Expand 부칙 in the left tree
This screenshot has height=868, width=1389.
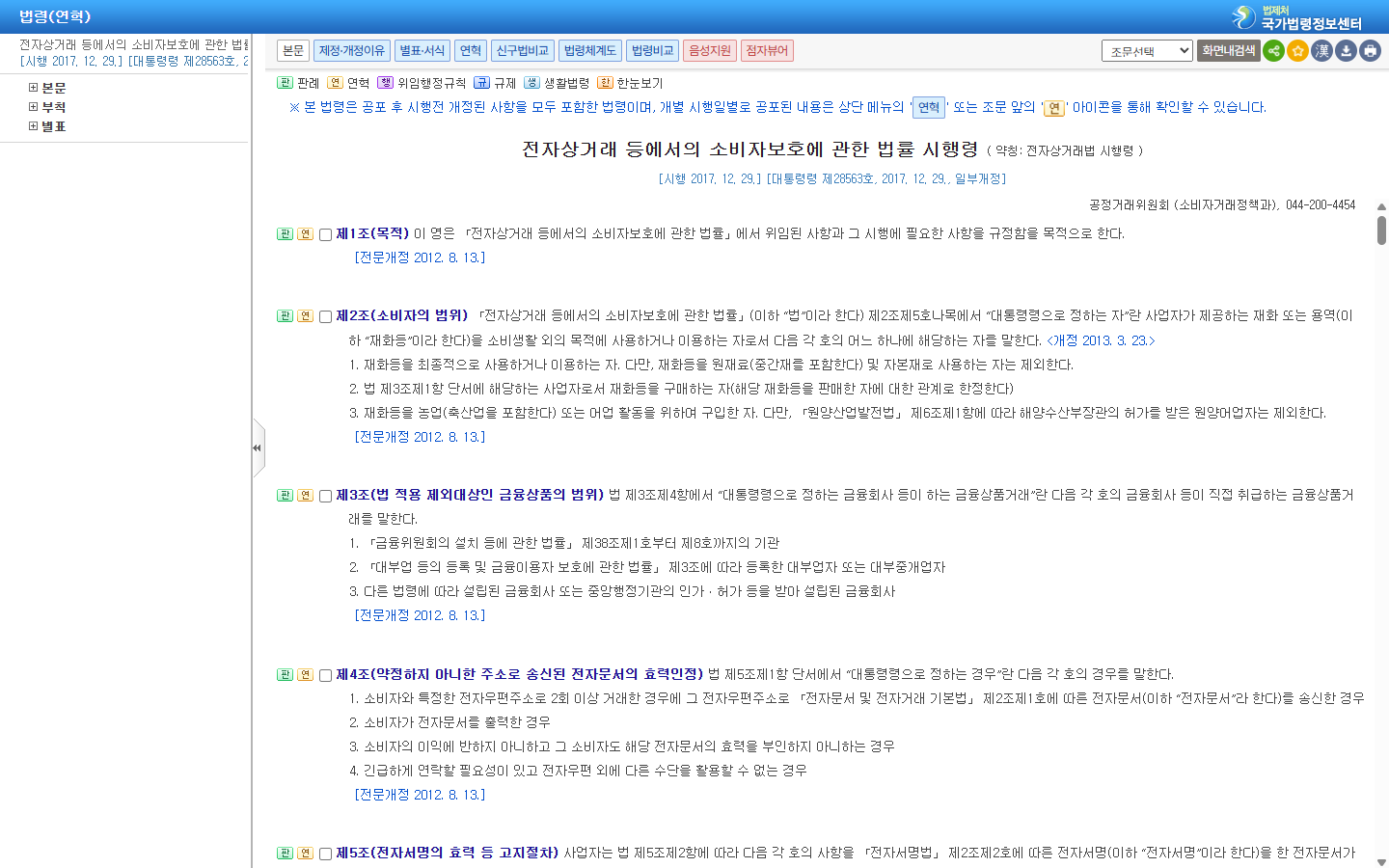click(x=34, y=107)
